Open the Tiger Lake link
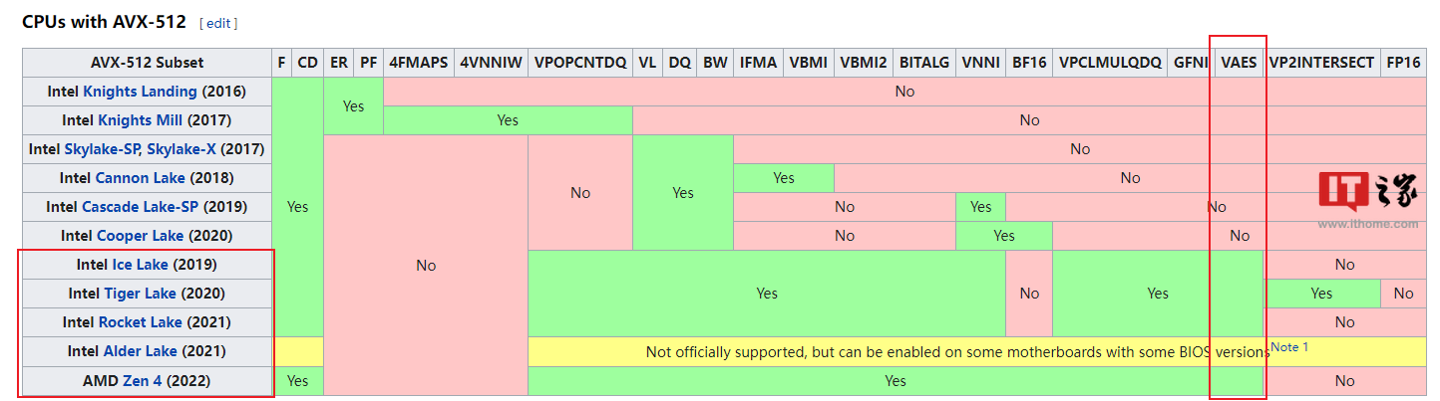This screenshot has width=1440, height=401. click(x=140, y=294)
